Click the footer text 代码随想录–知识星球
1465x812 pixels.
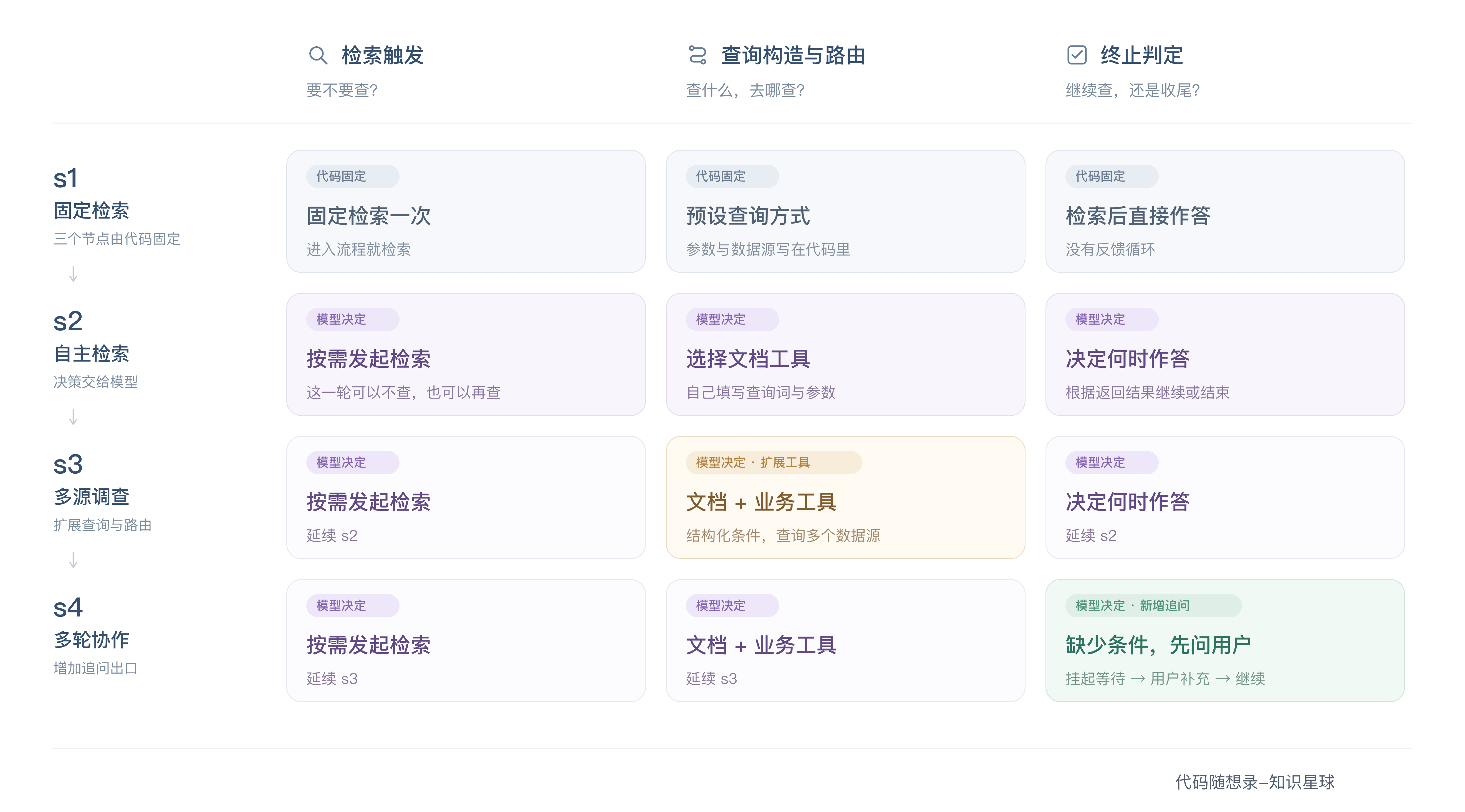[1255, 782]
